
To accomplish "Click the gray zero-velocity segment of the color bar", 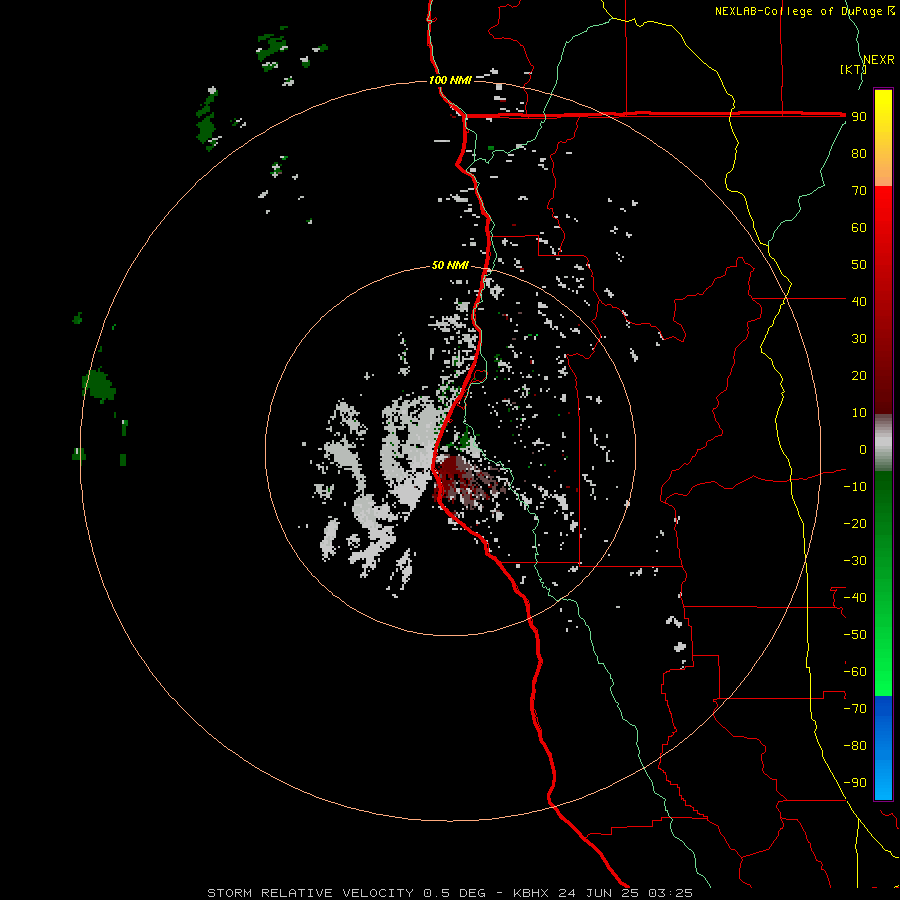I will 883,443.
